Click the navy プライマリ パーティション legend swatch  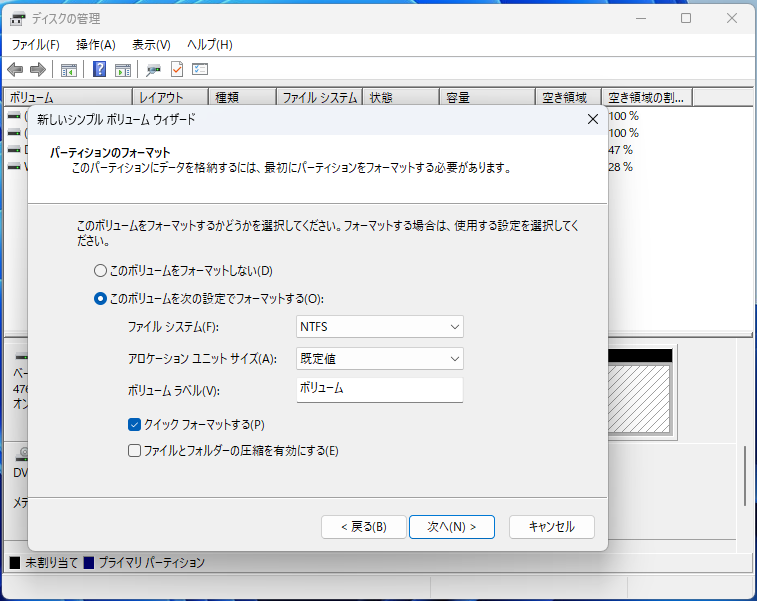click(x=89, y=563)
